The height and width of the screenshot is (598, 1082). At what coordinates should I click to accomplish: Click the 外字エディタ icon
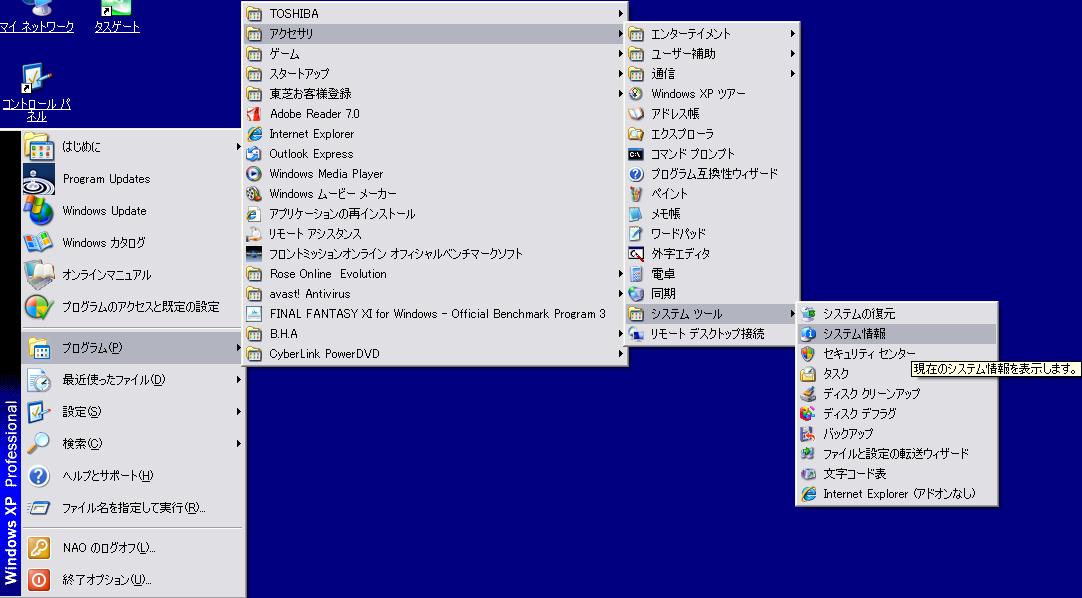(636, 254)
